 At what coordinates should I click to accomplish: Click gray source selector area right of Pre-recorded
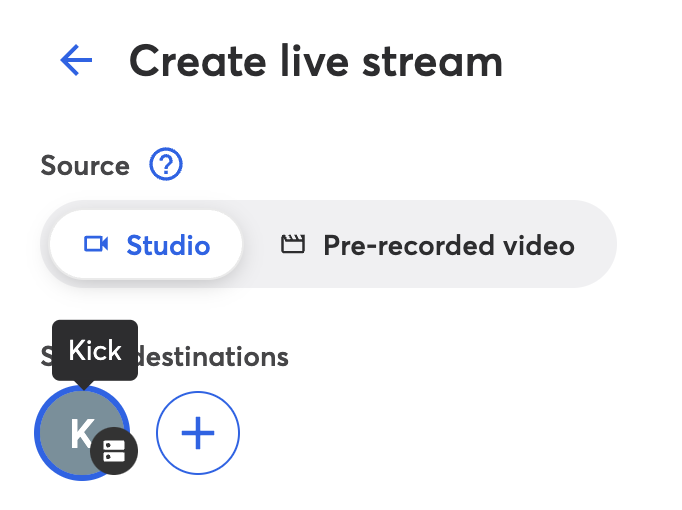tap(598, 245)
